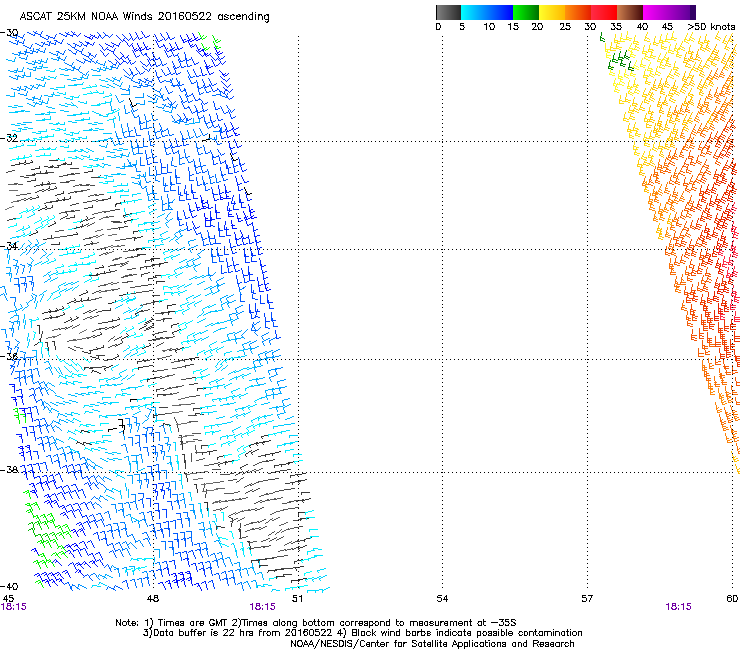The image size is (740, 650).
Task: Click the '-30' latitude axis label
Action: (9, 33)
